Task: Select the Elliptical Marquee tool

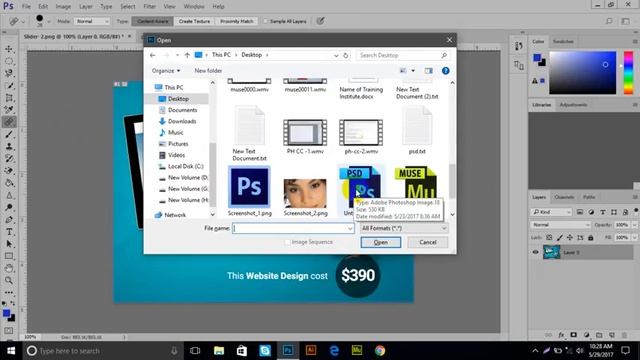Action: [x=9, y=61]
